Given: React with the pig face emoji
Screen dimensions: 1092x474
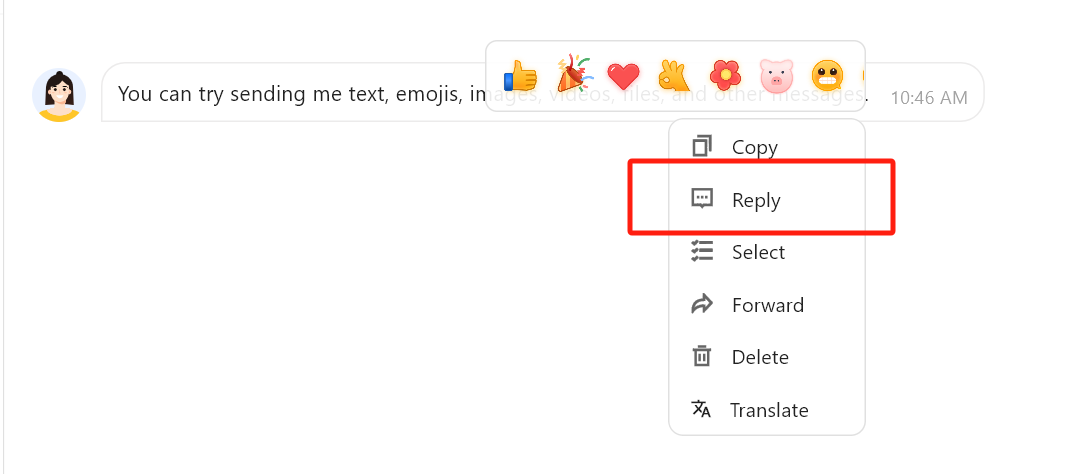Looking at the screenshot, I should [776, 75].
